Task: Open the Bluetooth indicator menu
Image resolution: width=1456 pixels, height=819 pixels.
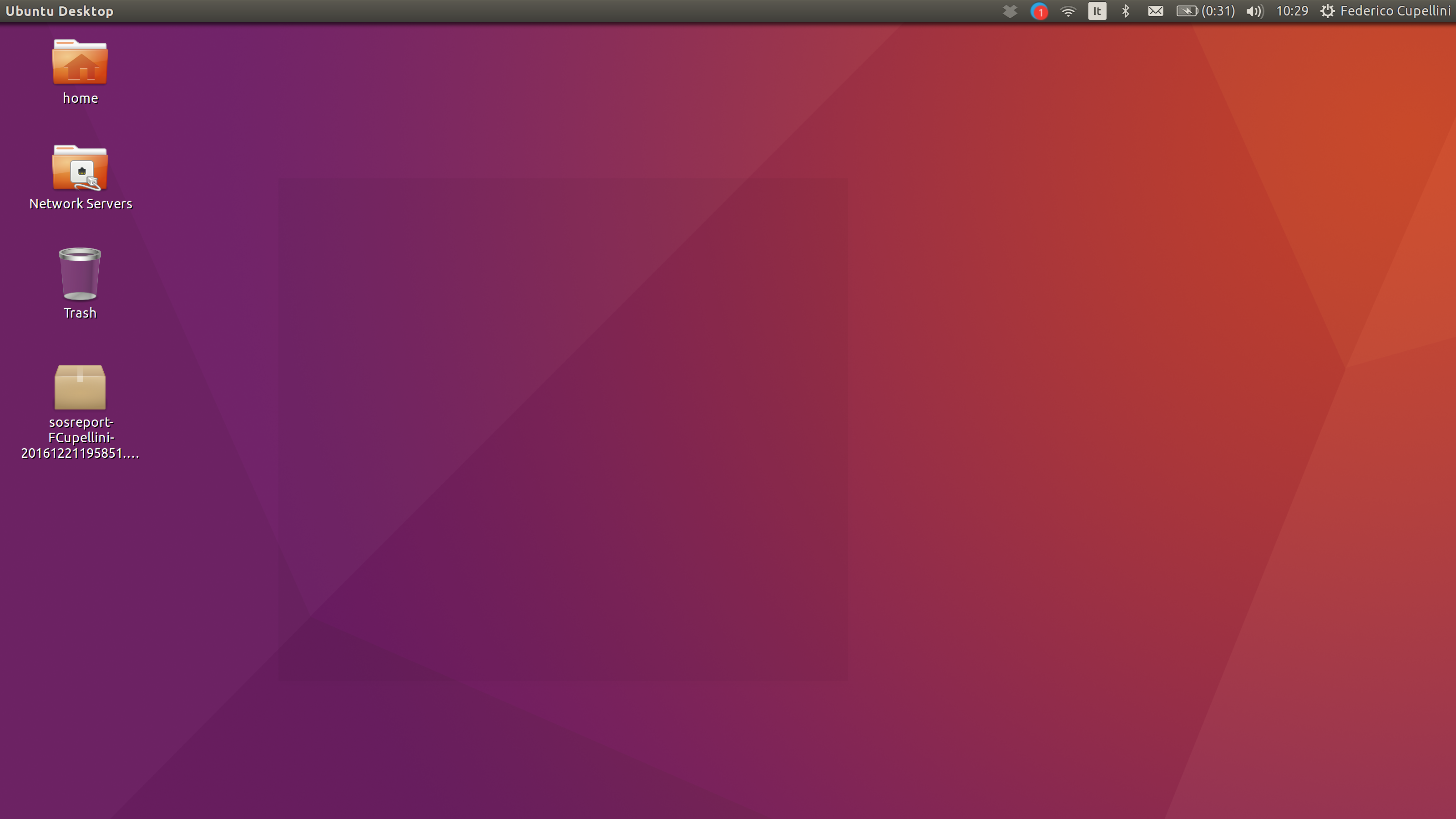Action: (1125, 11)
